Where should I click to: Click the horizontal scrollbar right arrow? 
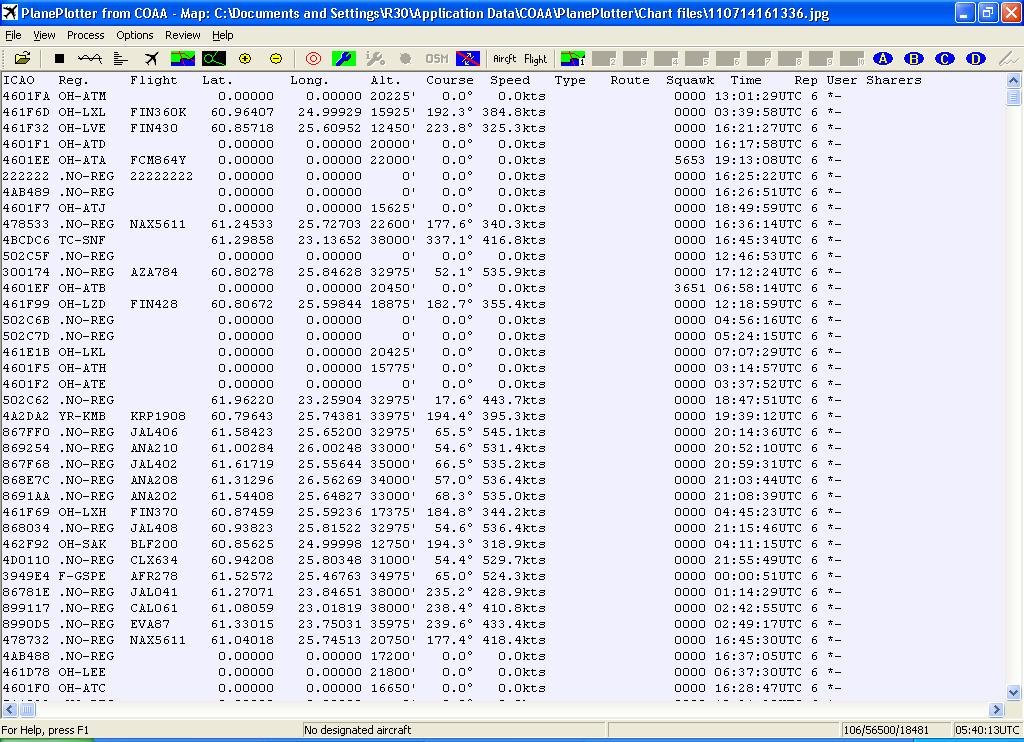click(998, 709)
